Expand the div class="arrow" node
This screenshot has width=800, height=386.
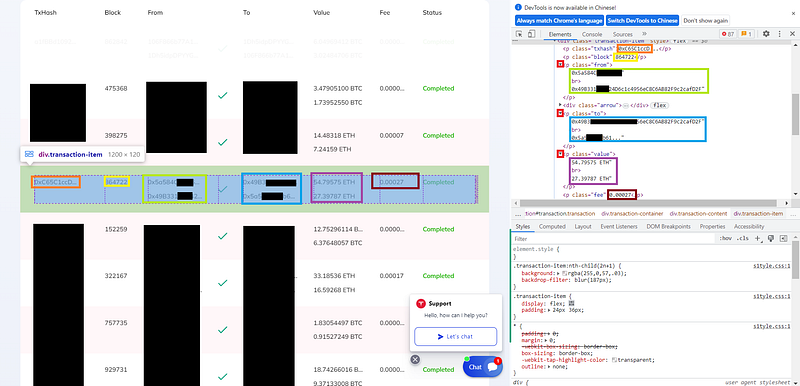(x=561, y=105)
